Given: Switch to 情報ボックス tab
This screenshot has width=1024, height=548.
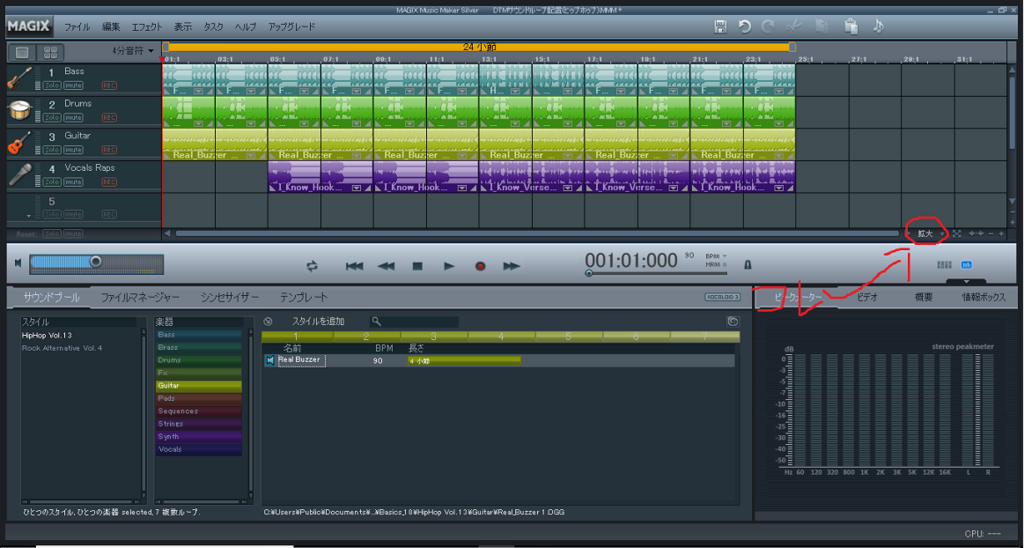Looking at the screenshot, I should (984, 297).
